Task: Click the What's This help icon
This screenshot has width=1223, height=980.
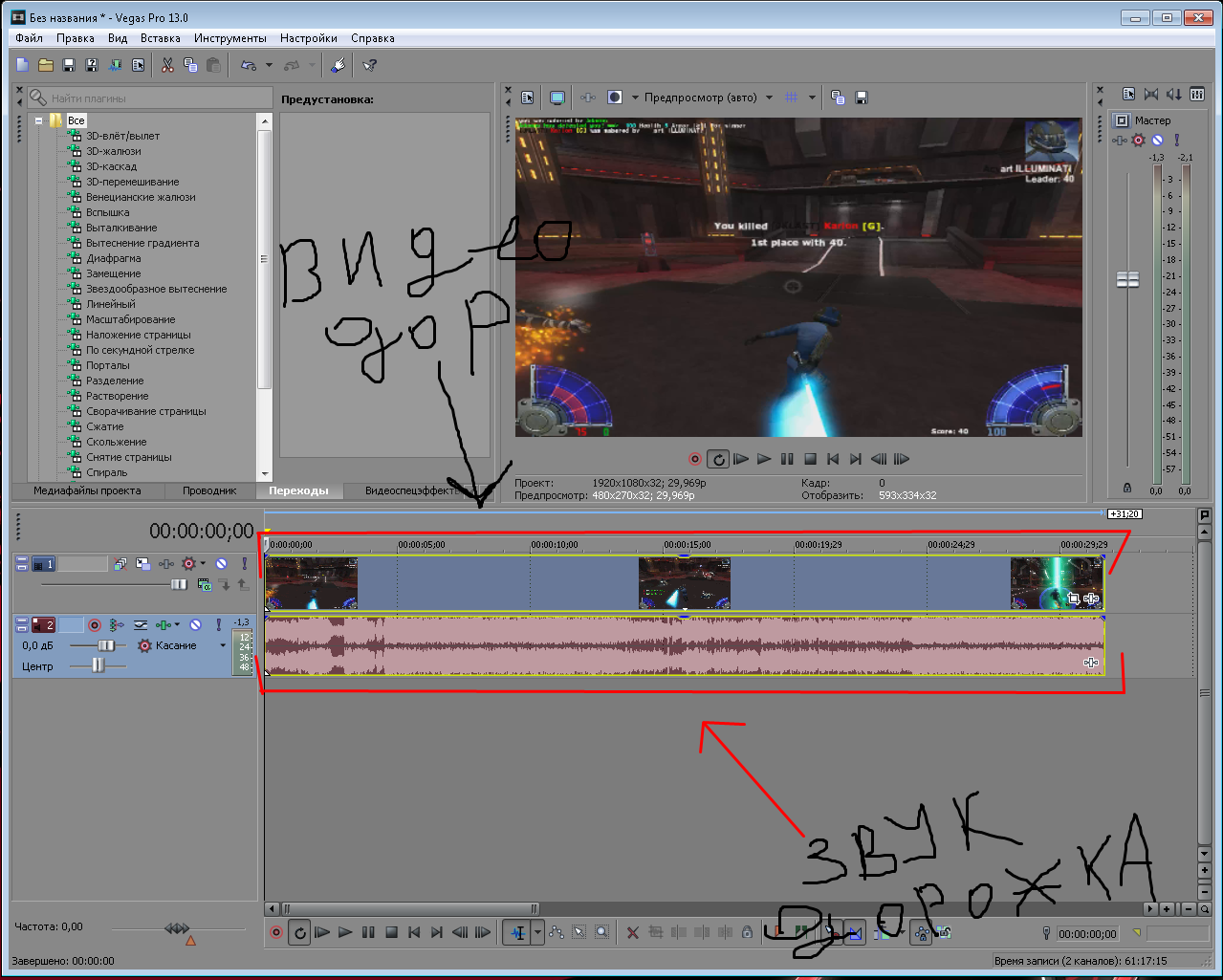Action: [x=370, y=65]
